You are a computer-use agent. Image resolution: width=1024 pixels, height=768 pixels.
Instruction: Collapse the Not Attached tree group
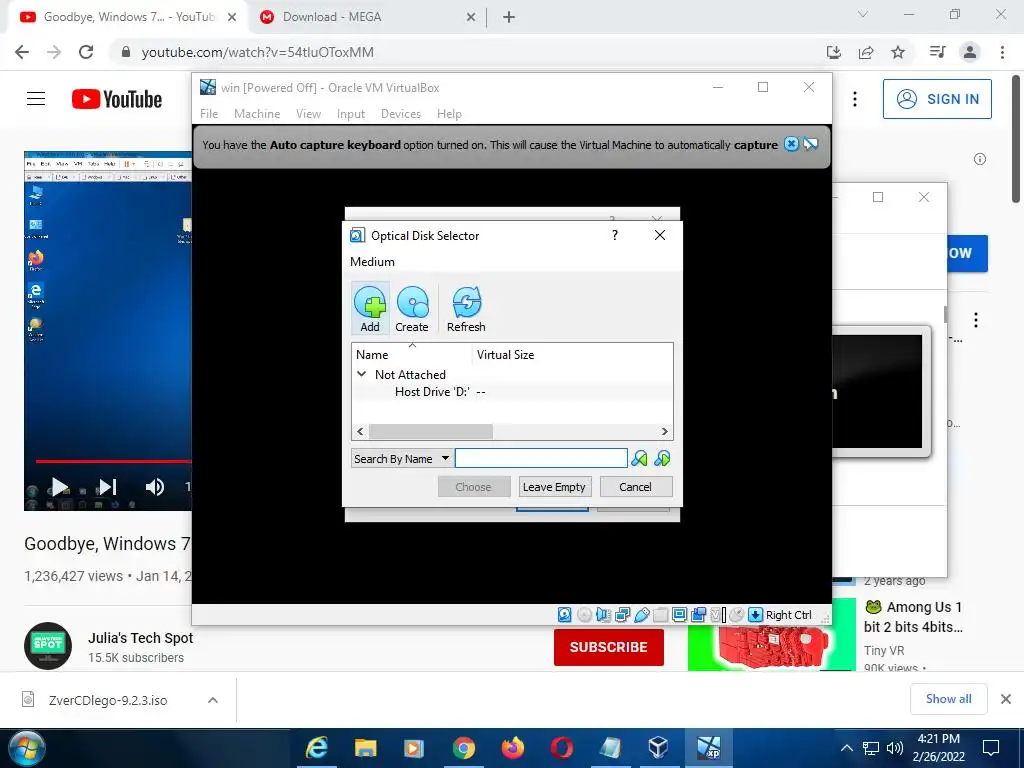click(x=361, y=374)
